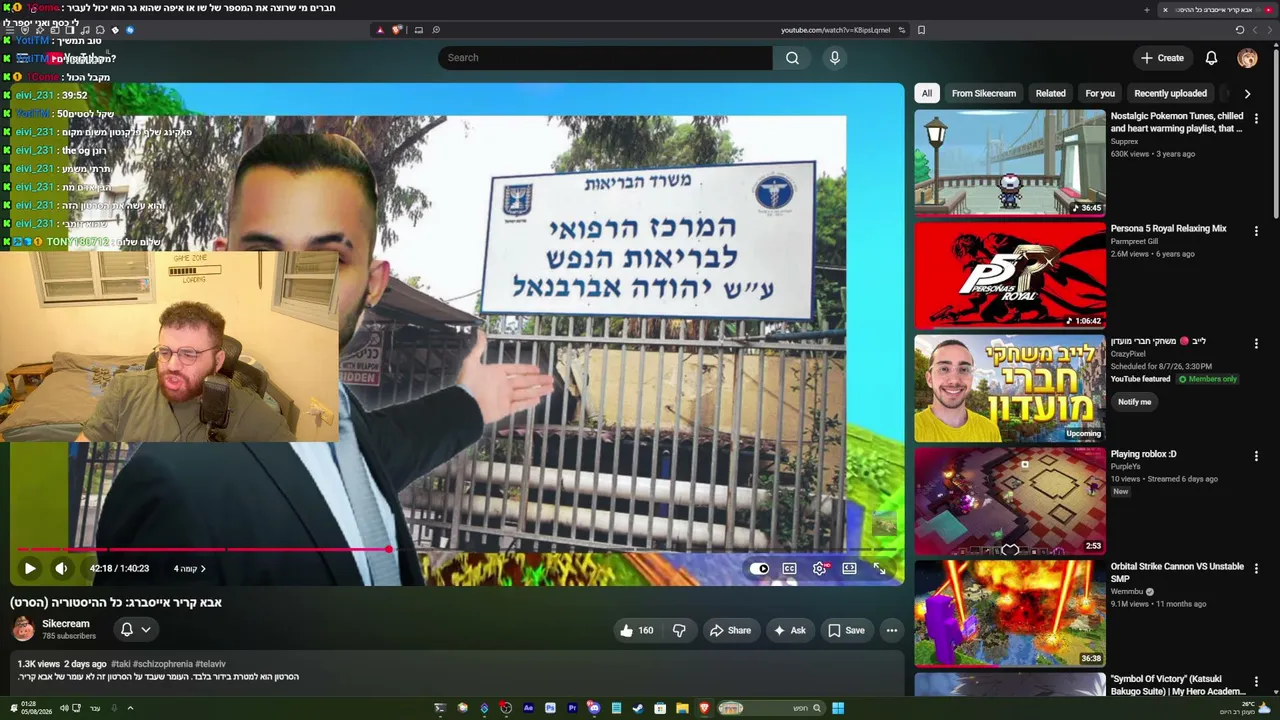Image resolution: width=1280 pixels, height=720 pixels.
Task: Open the Ask AI button
Action: [789, 630]
